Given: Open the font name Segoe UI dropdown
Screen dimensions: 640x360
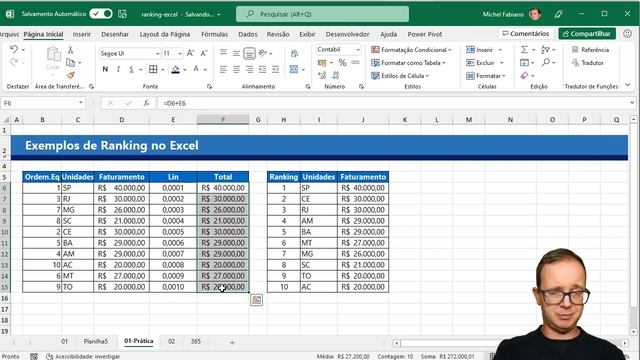Looking at the screenshot, I should pyautogui.click(x=157, y=54).
